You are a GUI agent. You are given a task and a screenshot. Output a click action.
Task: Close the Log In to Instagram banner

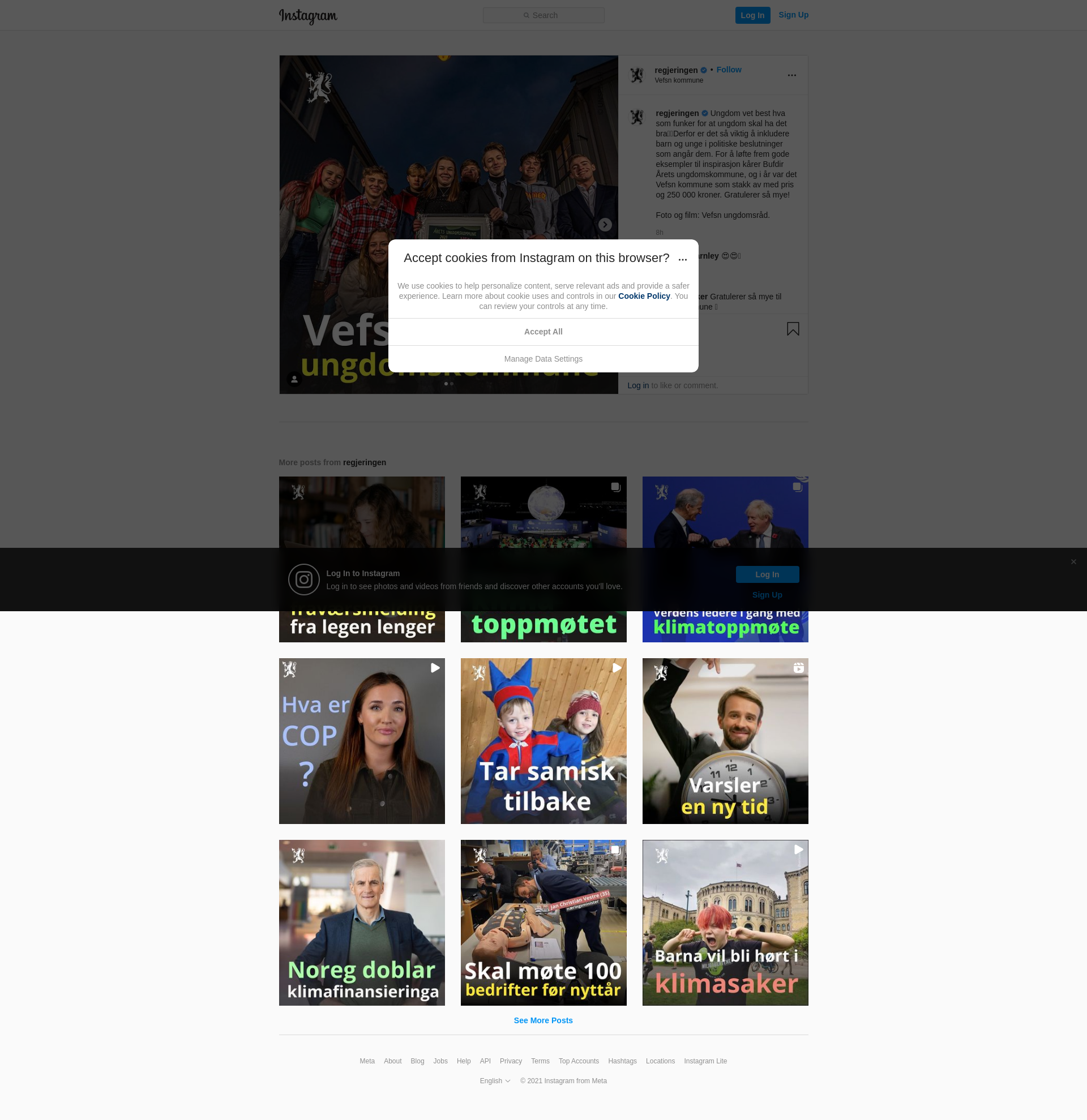tap(1073, 562)
